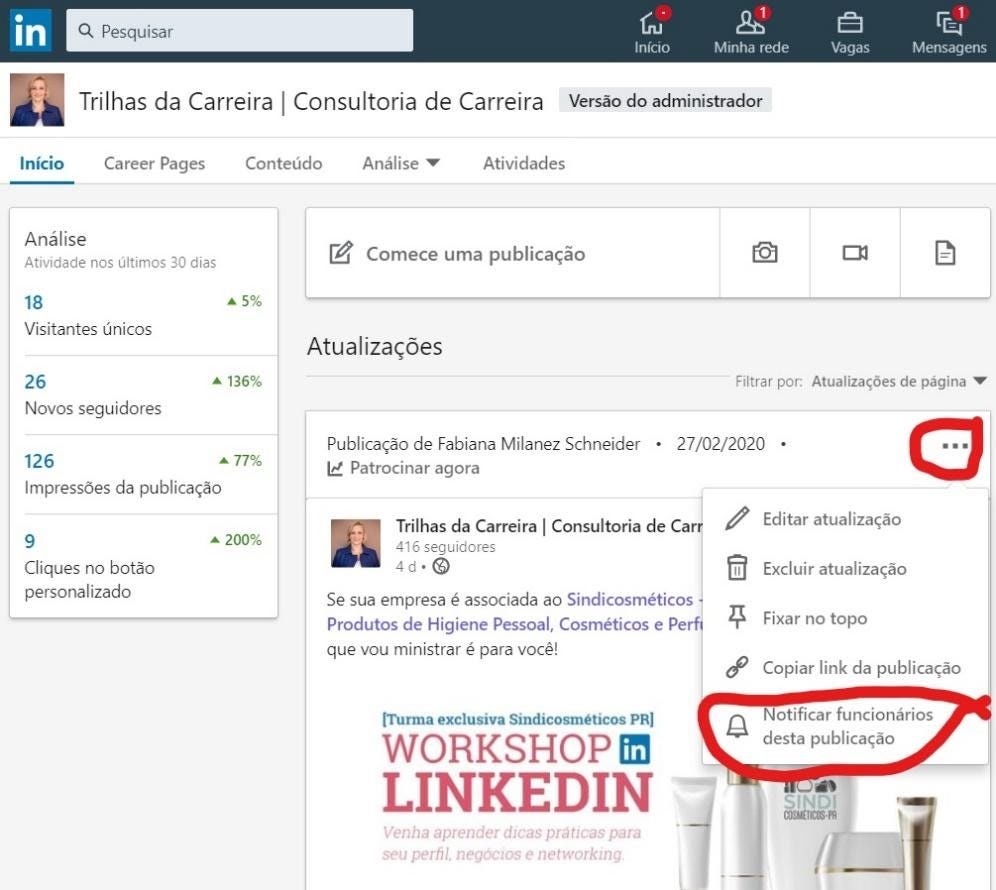Image resolution: width=996 pixels, height=890 pixels.
Task: Click Produtos de Higiene Pessoal link
Action: point(514,624)
